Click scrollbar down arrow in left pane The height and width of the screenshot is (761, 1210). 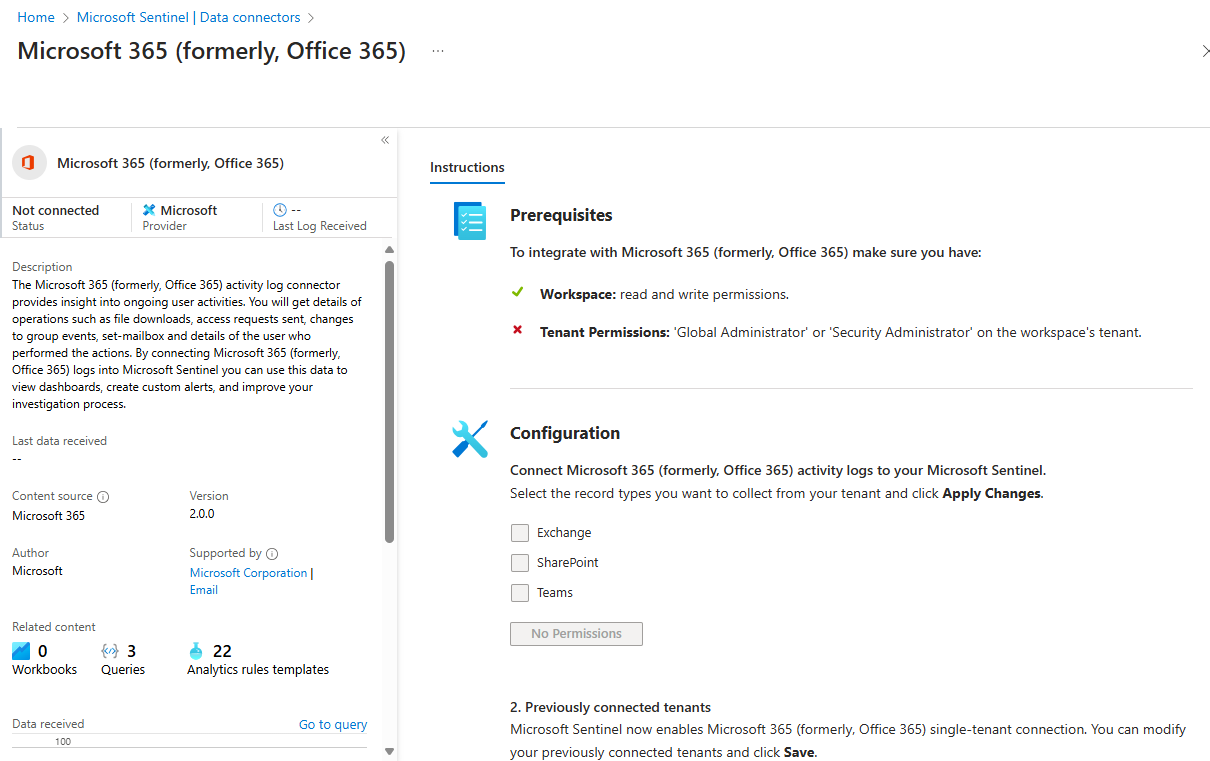point(389,752)
